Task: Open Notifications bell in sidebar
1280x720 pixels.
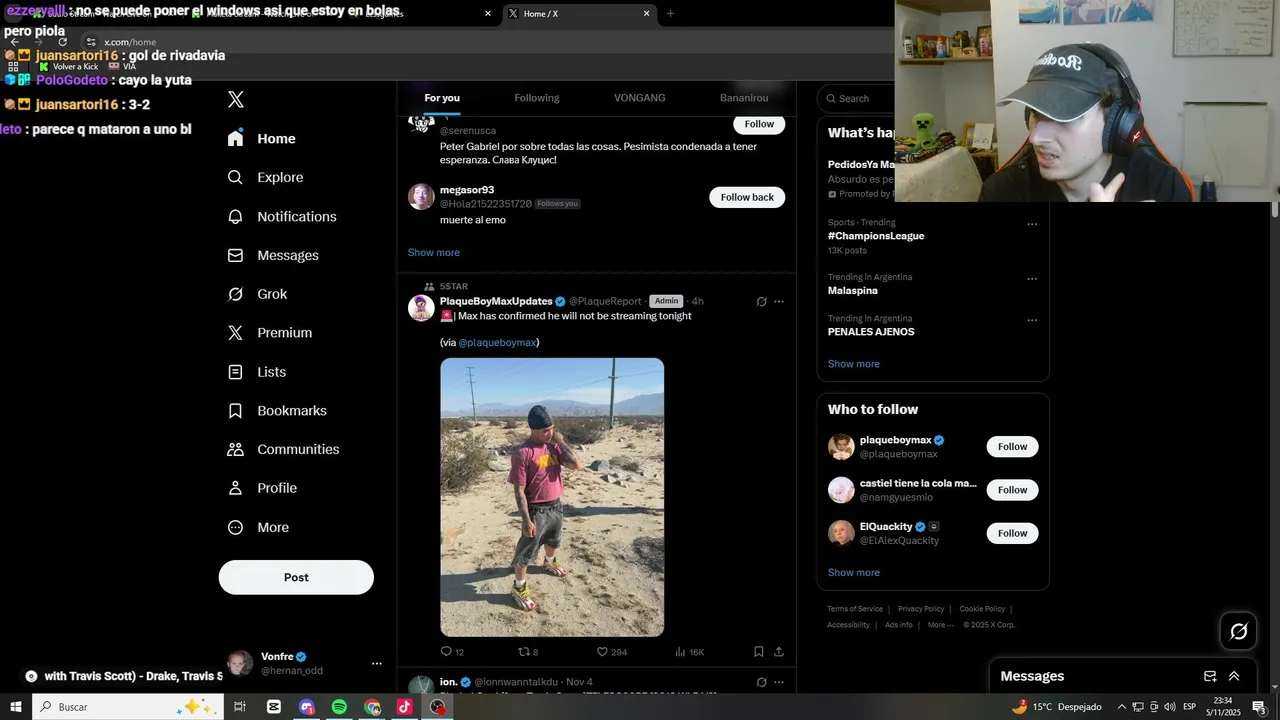Action: click(x=235, y=216)
